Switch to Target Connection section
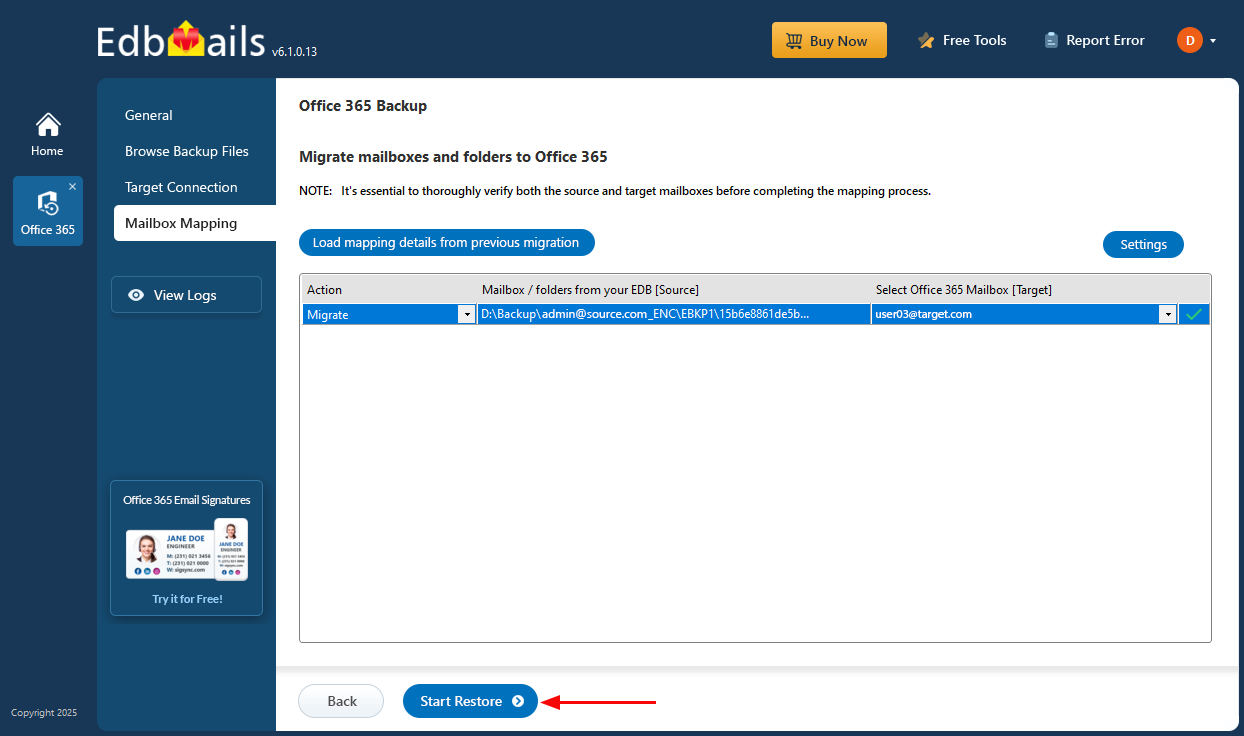The image size is (1244, 736). pyautogui.click(x=181, y=187)
